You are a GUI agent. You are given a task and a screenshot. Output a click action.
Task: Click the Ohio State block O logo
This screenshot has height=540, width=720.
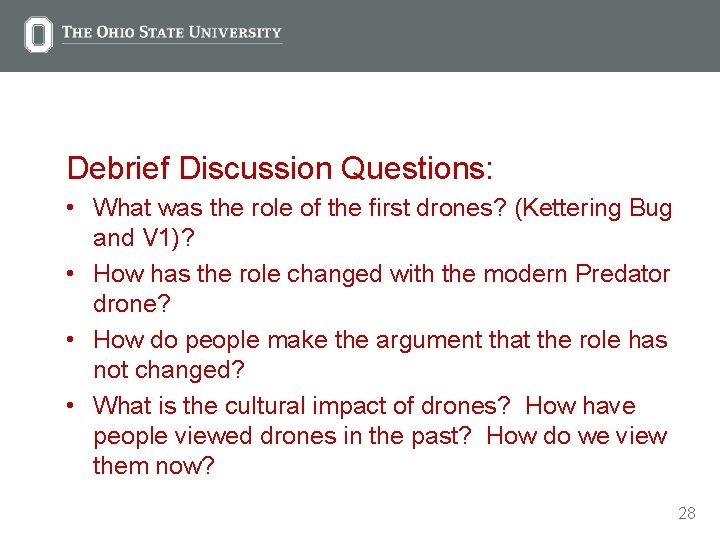click(38, 35)
